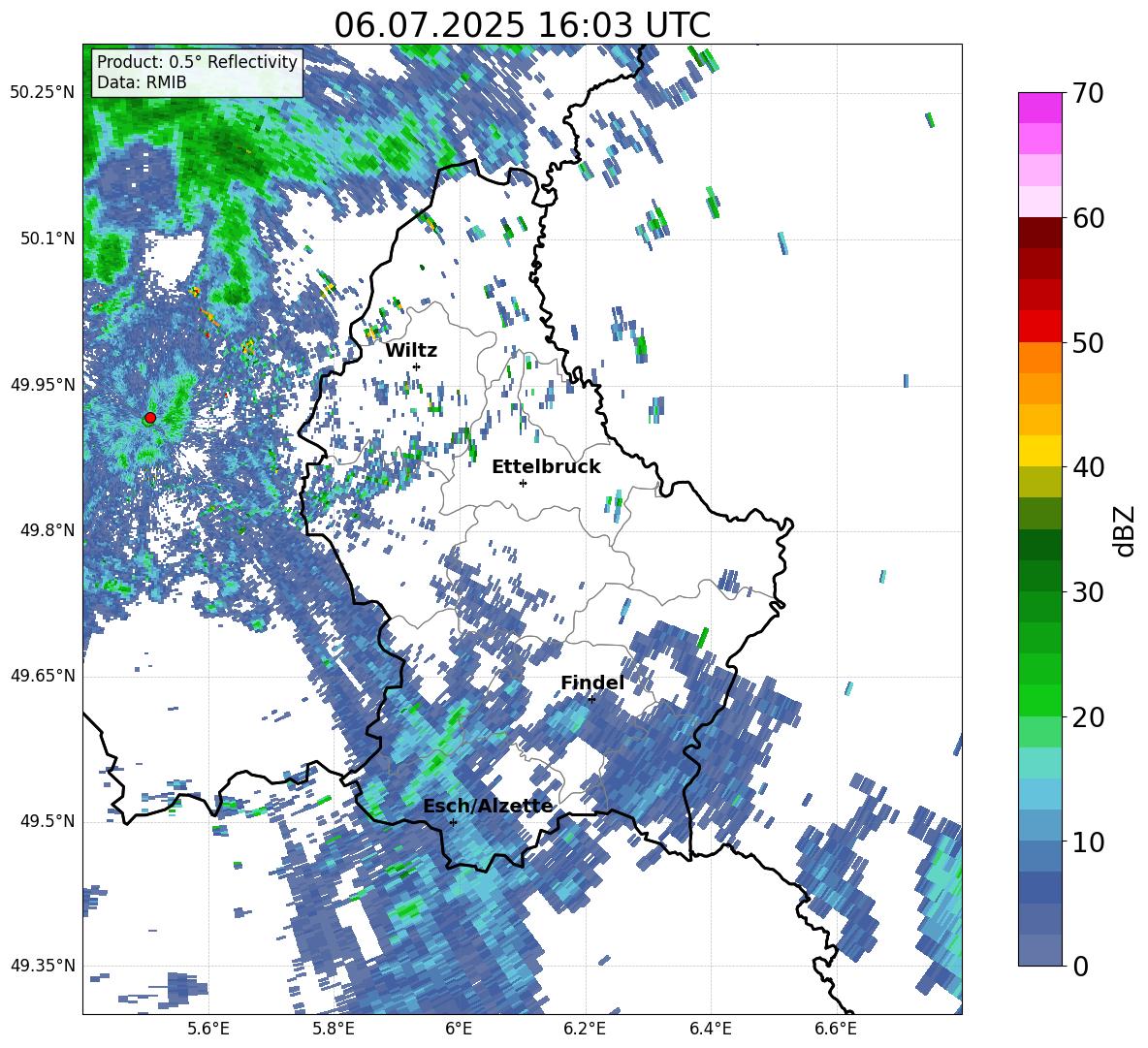Click the 'Product: 0.5° Reflectivity' label
This screenshot has height=1048, width=1148.
click(197, 62)
